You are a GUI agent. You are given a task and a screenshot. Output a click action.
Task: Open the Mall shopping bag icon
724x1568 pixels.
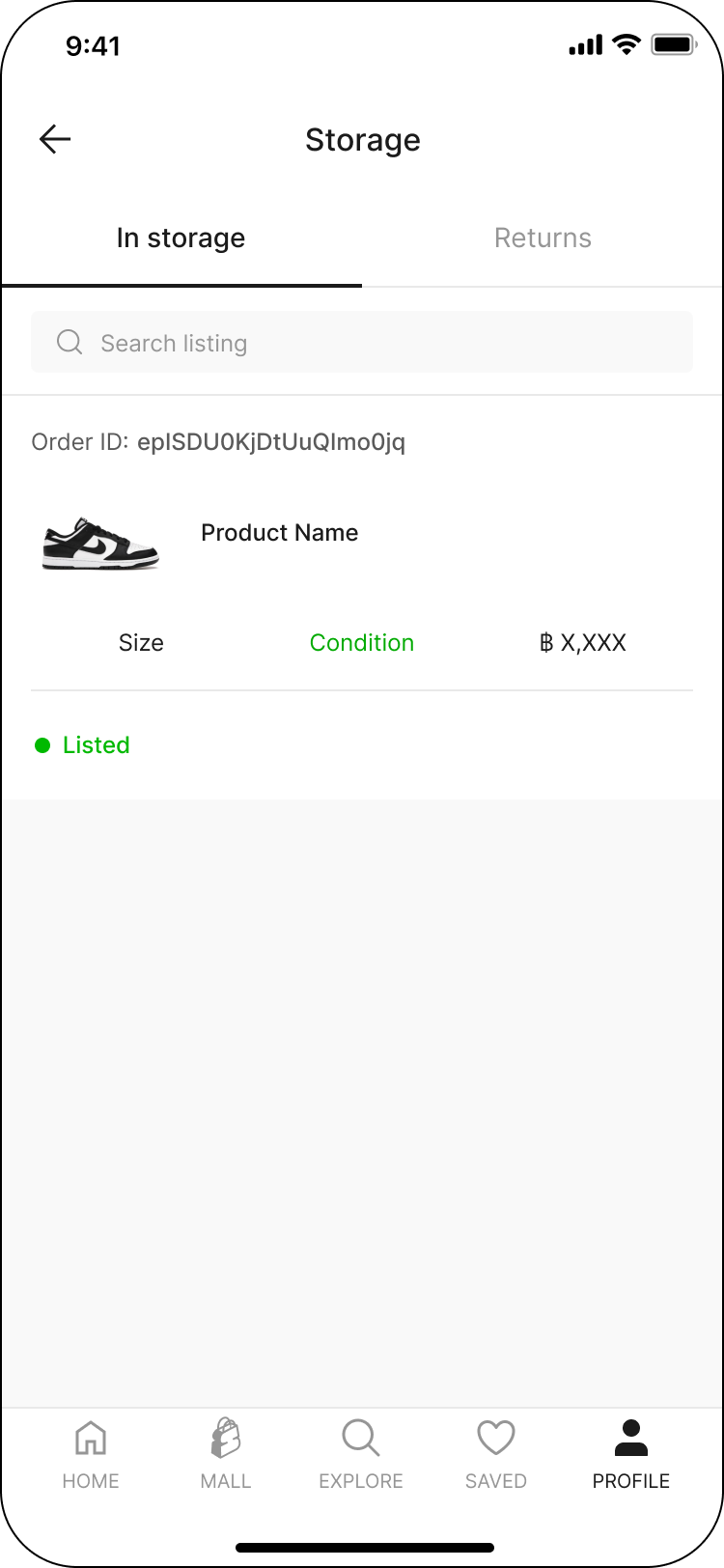click(x=226, y=1439)
